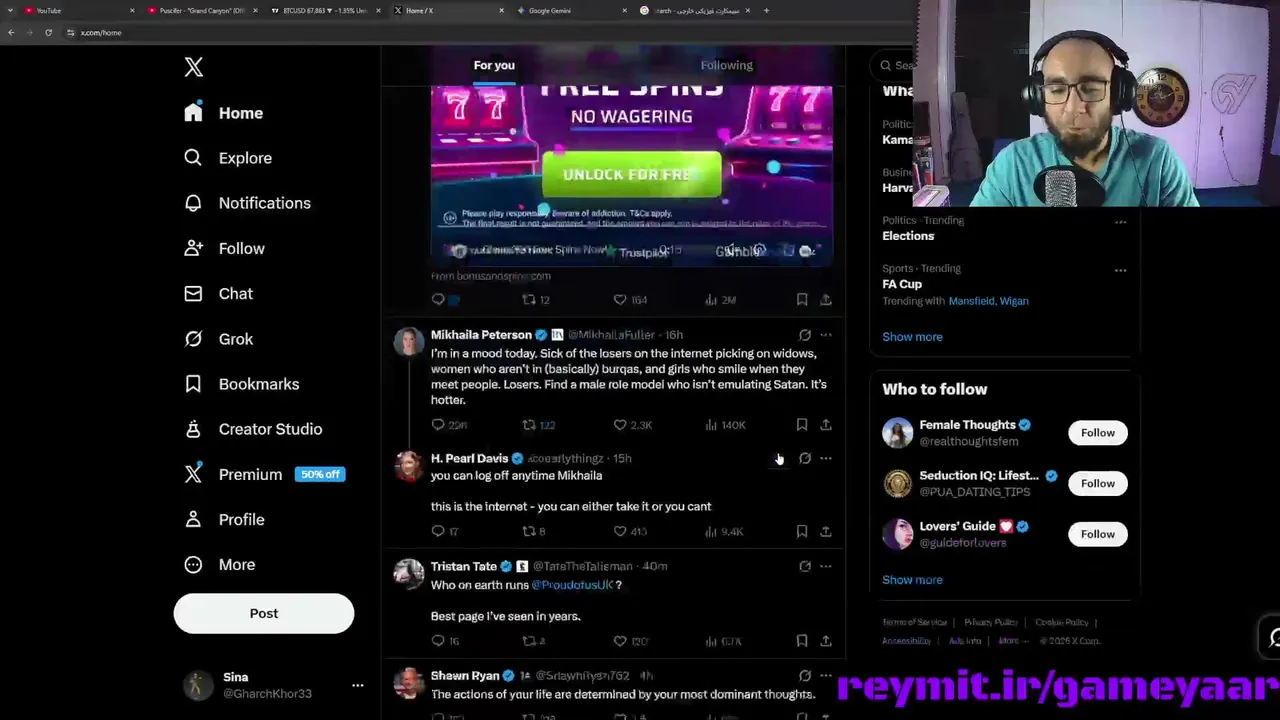Open Explore page
The width and height of the screenshot is (1280, 720).
click(x=228, y=158)
